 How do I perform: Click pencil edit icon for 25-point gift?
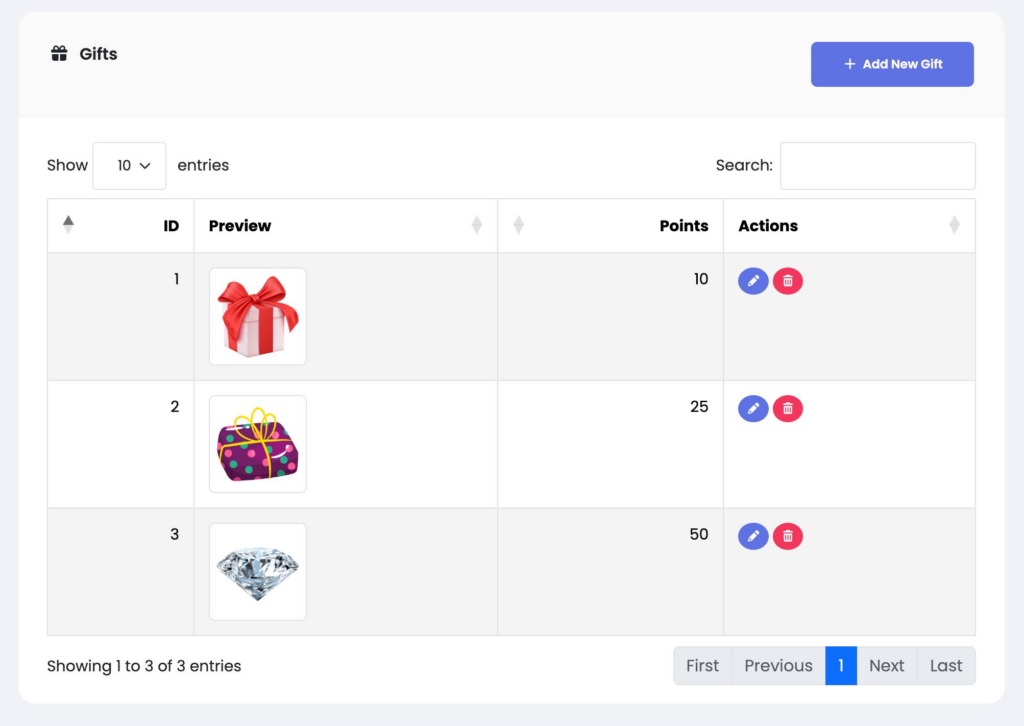(753, 408)
